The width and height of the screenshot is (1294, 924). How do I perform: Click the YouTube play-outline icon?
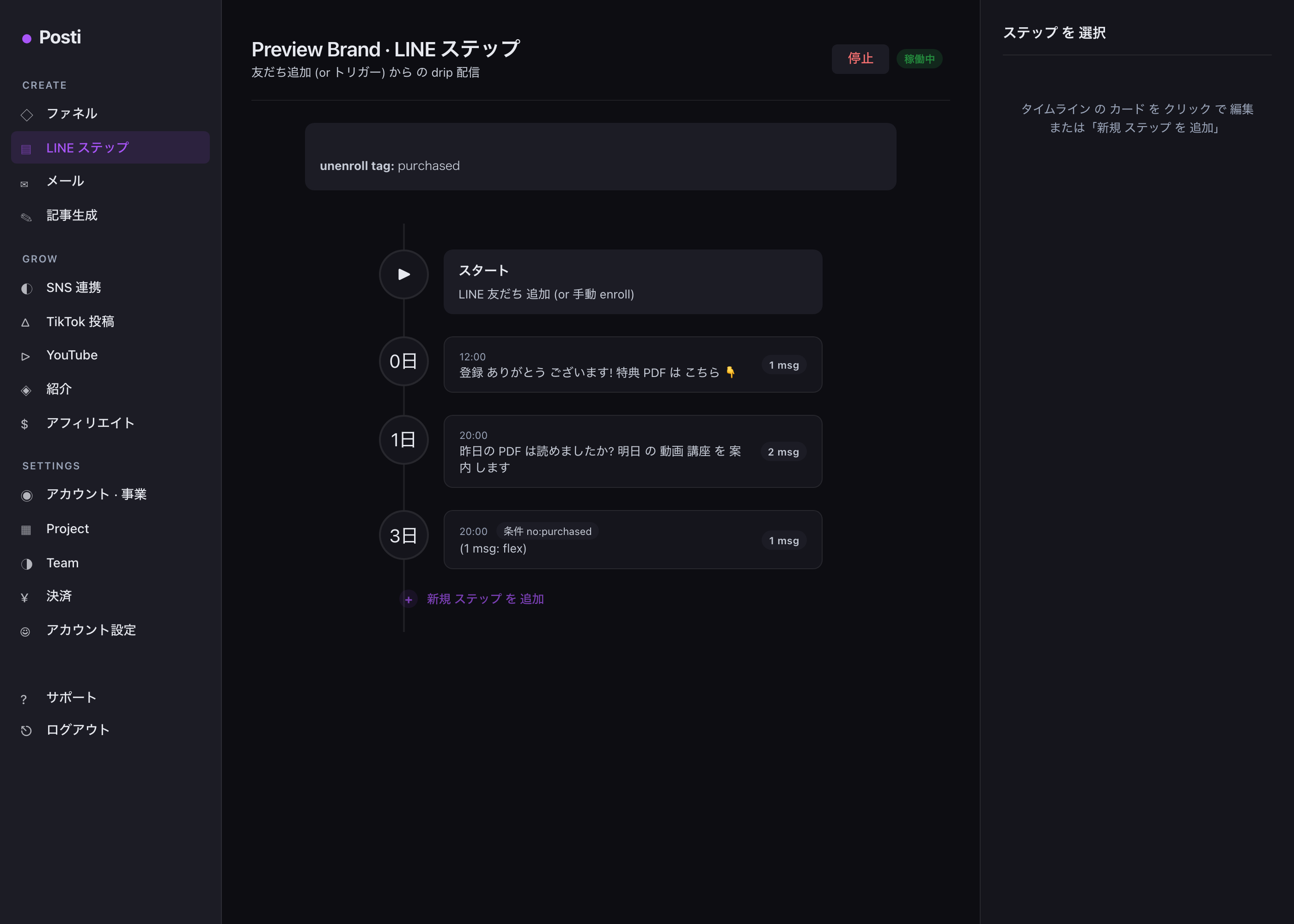25,356
